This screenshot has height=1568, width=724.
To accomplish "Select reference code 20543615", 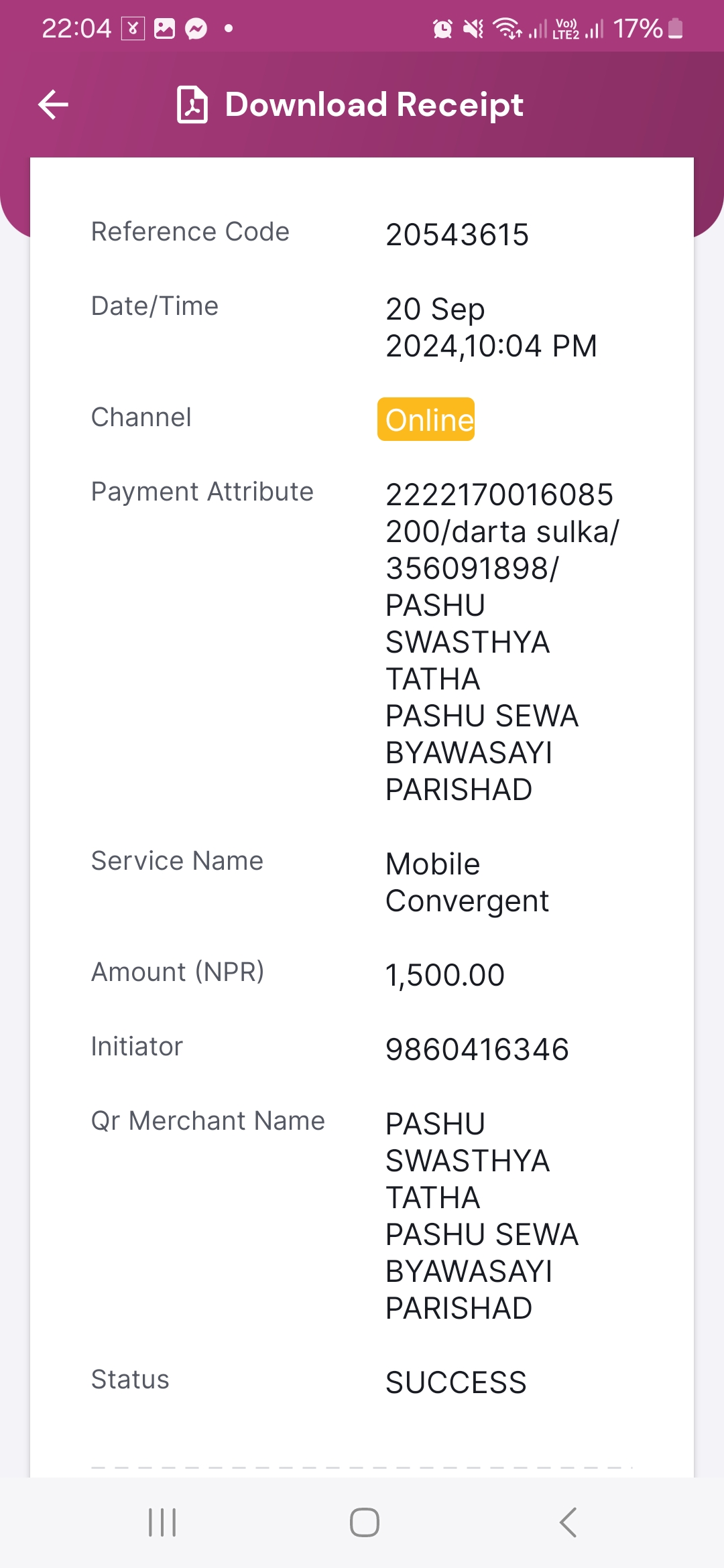I will [457, 235].
